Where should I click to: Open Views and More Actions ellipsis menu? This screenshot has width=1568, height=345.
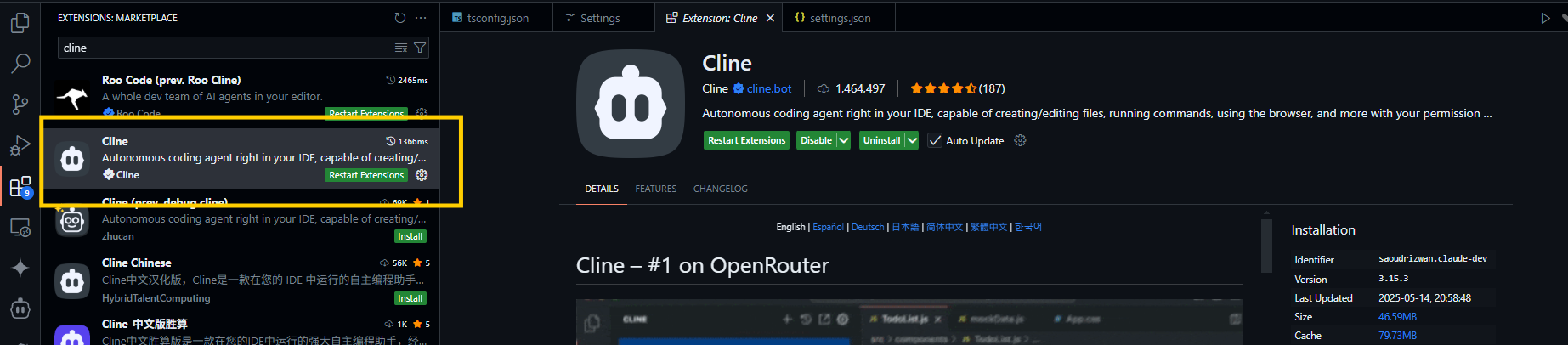[421, 18]
